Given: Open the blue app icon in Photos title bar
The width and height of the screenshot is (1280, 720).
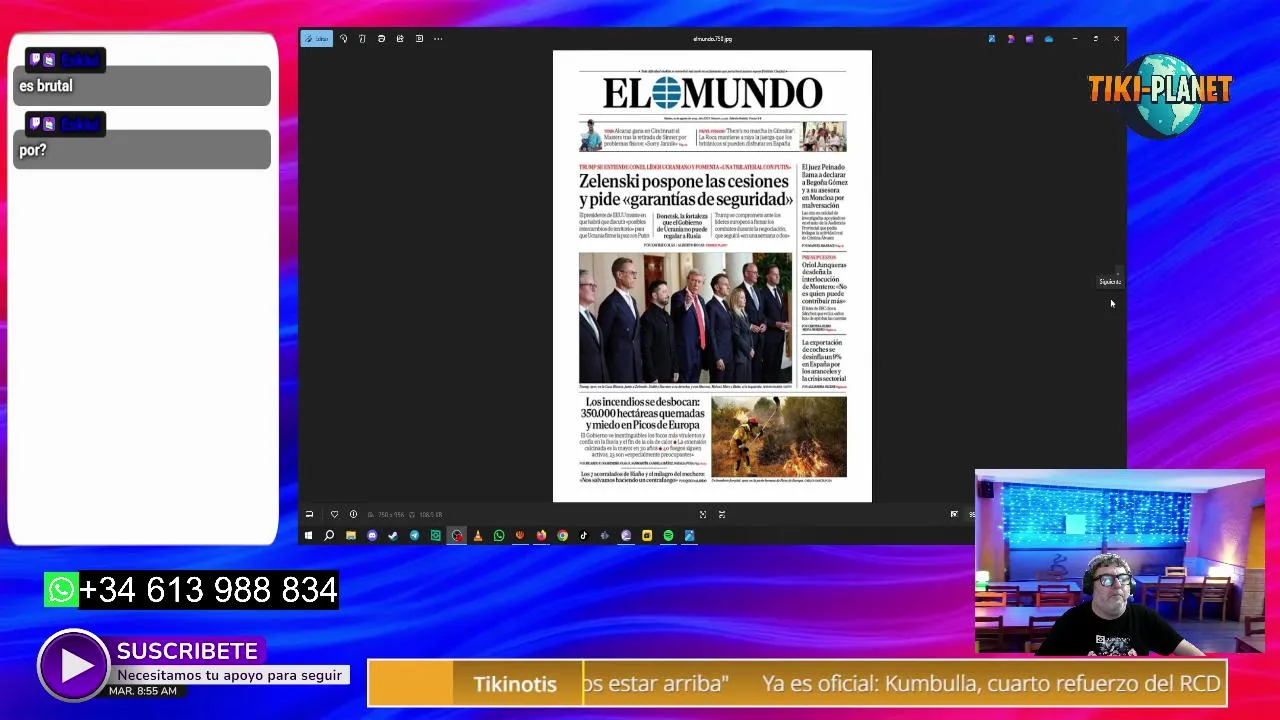Looking at the screenshot, I should click(x=991, y=39).
